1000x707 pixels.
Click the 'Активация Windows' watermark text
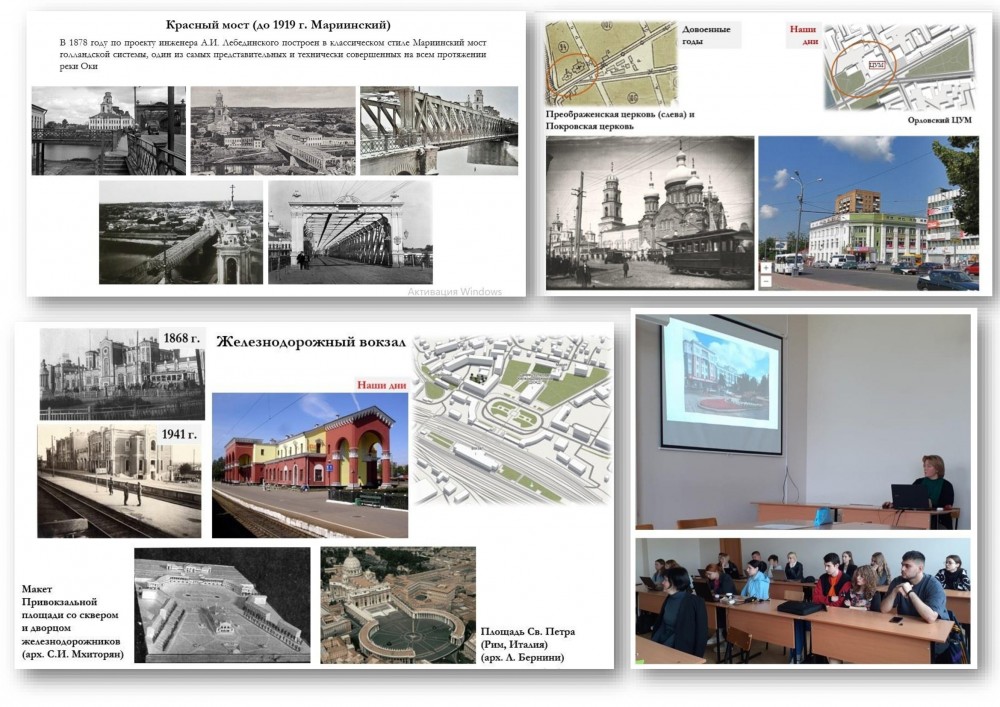454,292
